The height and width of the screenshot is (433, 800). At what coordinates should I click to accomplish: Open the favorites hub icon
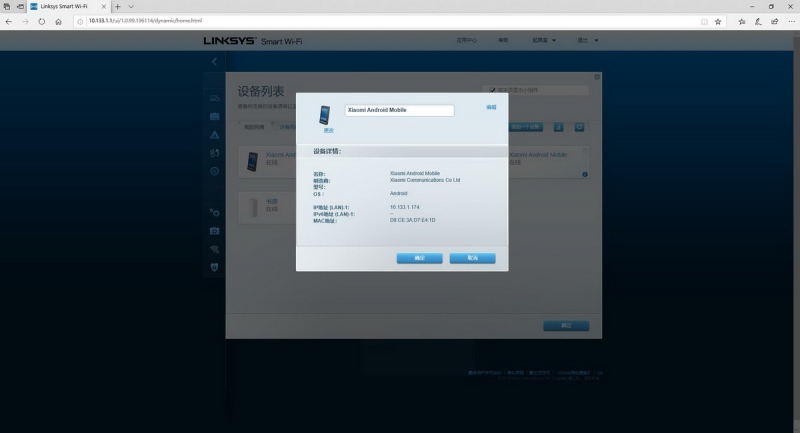(x=742, y=21)
